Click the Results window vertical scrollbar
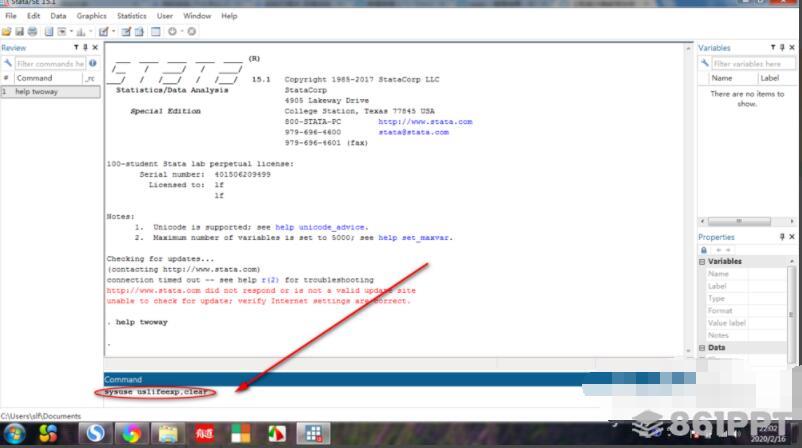The width and height of the screenshot is (802, 448). tap(688, 199)
